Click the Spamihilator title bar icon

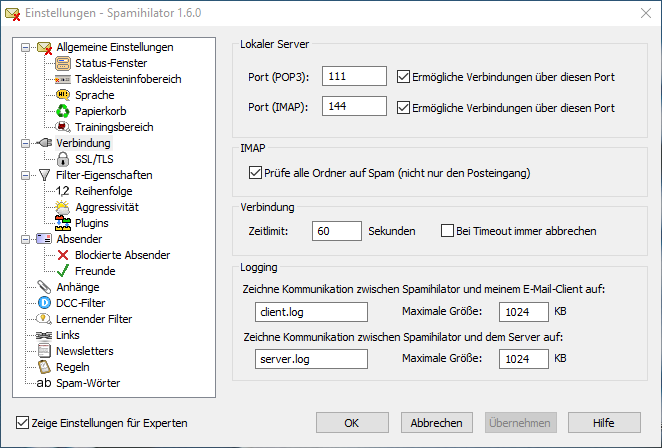coord(13,14)
